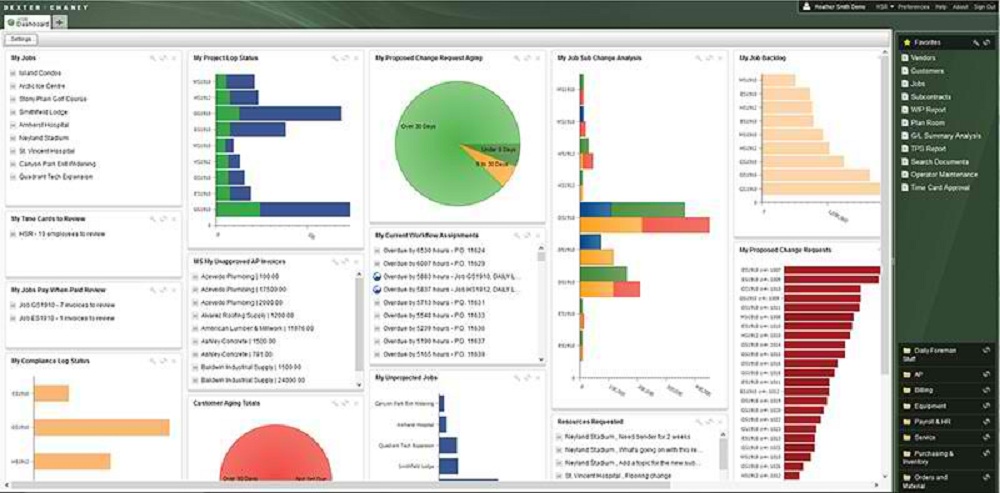Expand the Arctic Ice Centre job row
The width and height of the screenshot is (1000, 493).
(x=13, y=86)
